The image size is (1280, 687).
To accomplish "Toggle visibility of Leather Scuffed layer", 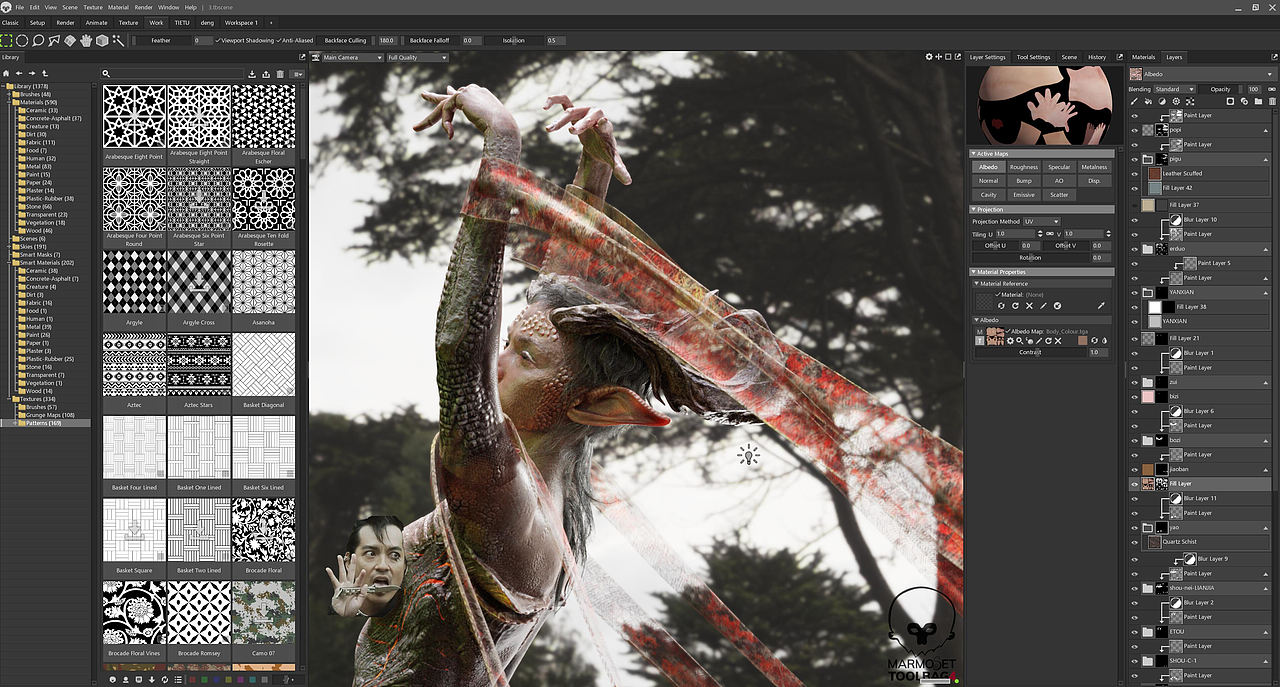I will [x=1134, y=174].
